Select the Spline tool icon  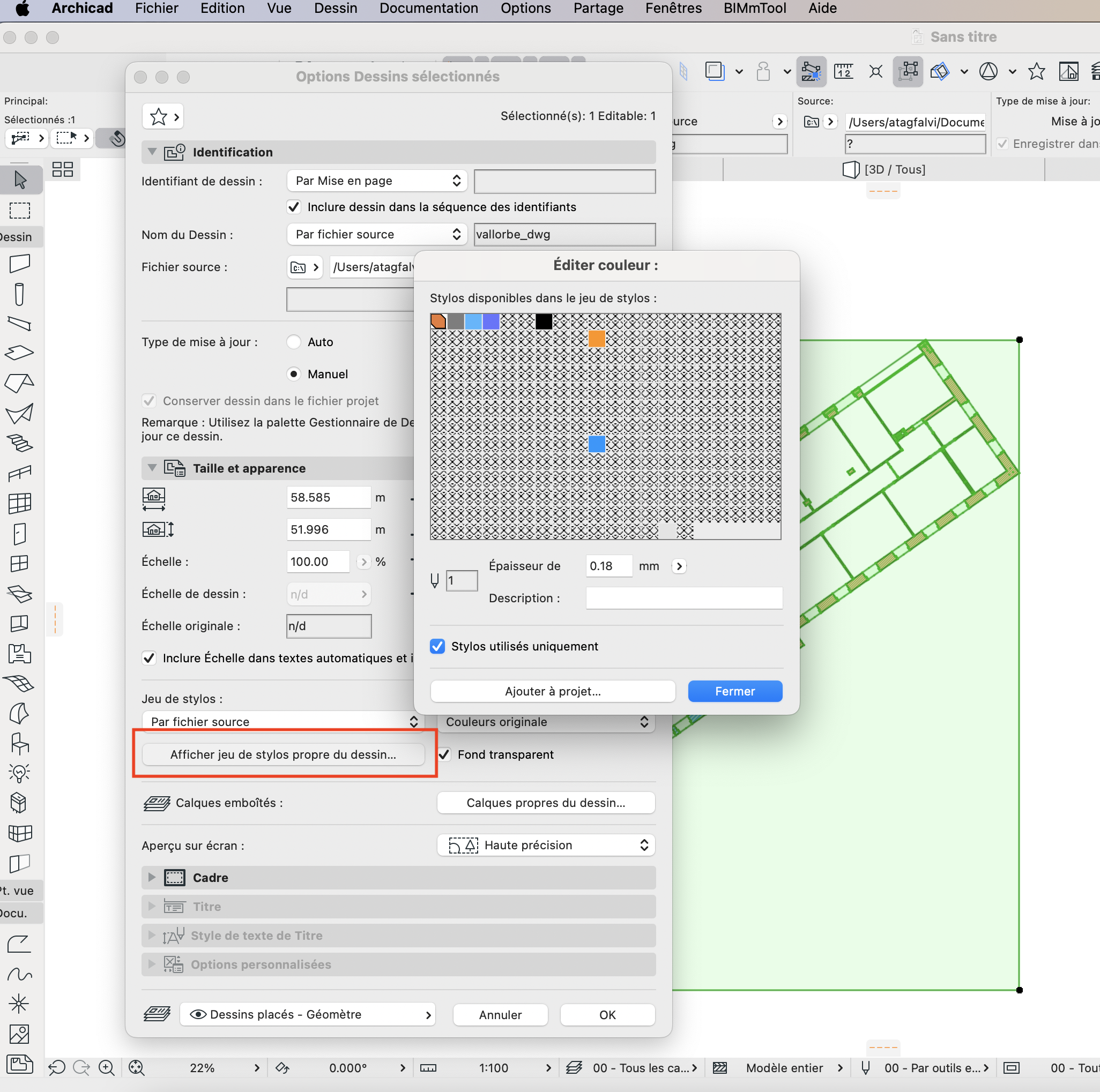coord(20,974)
